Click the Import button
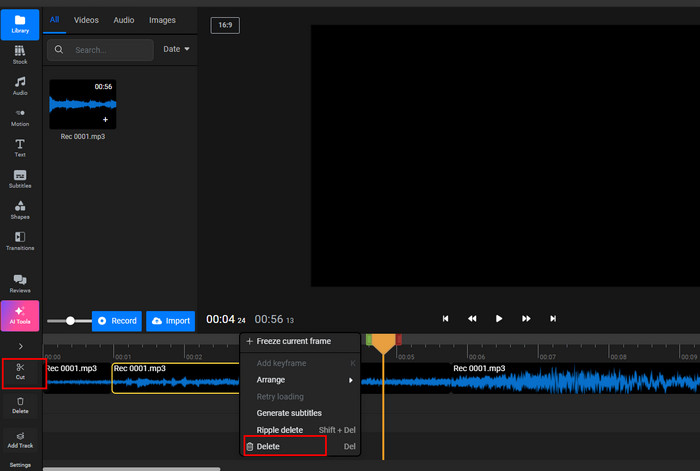The image size is (700, 471). pos(171,321)
